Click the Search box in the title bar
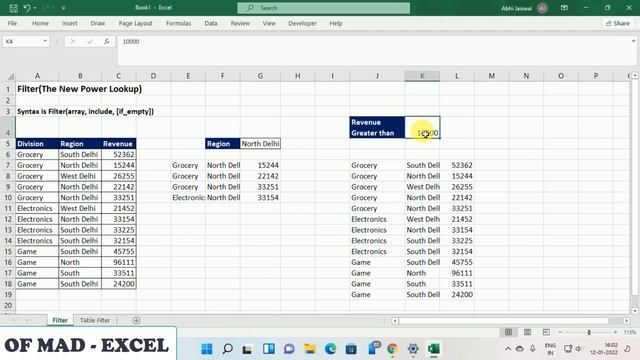The height and width of the screenshot is (360, 640). [324, 8]
